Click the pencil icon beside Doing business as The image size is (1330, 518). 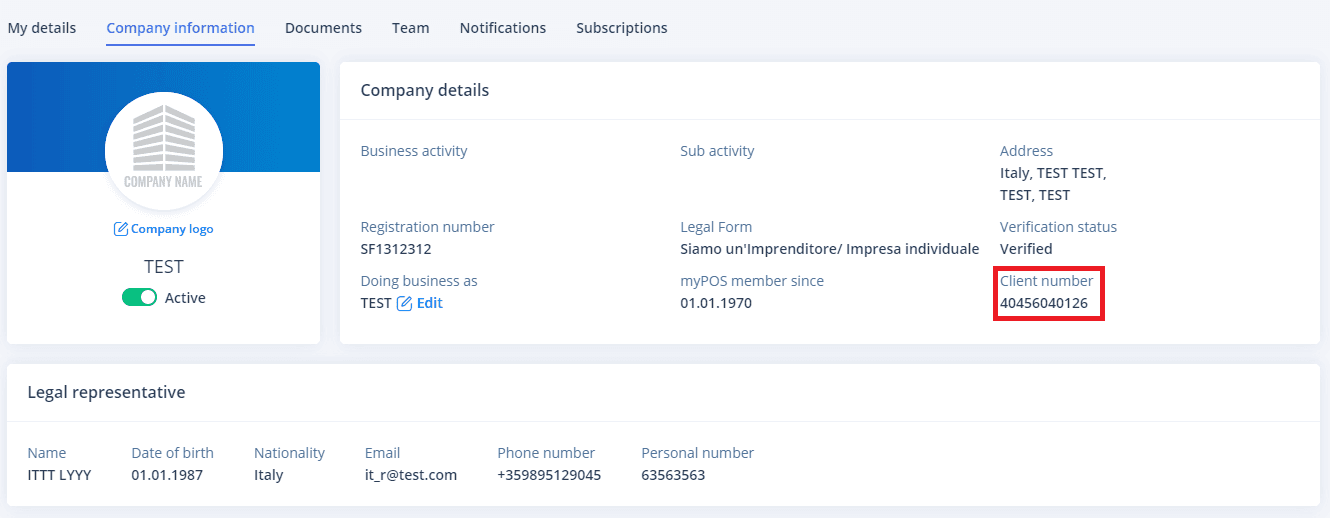click(404, 303)
